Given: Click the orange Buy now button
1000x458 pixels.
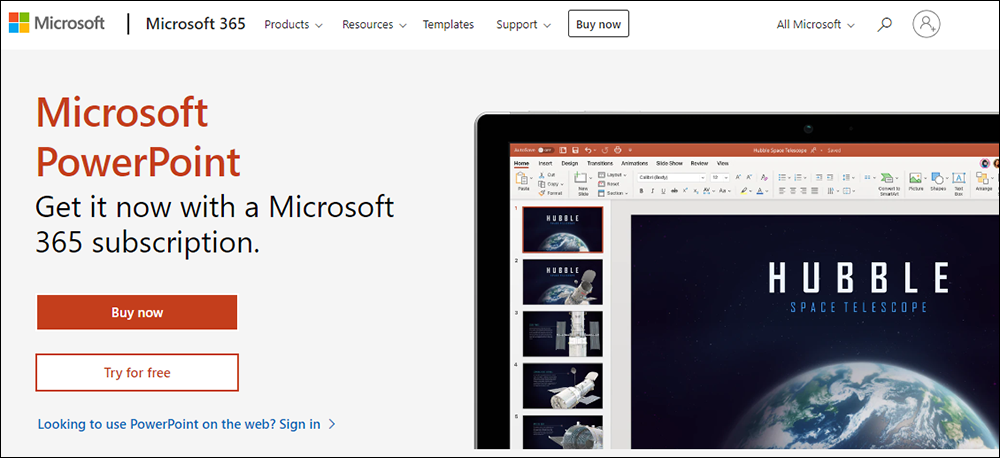Looking at the screenshot, I should pos(137,313).
